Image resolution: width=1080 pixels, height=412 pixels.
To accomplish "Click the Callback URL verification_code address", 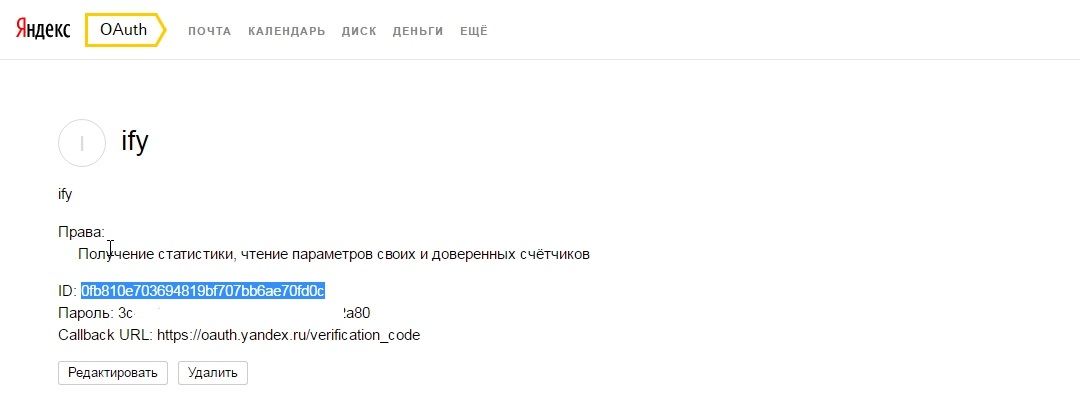I will click(289, 333).
